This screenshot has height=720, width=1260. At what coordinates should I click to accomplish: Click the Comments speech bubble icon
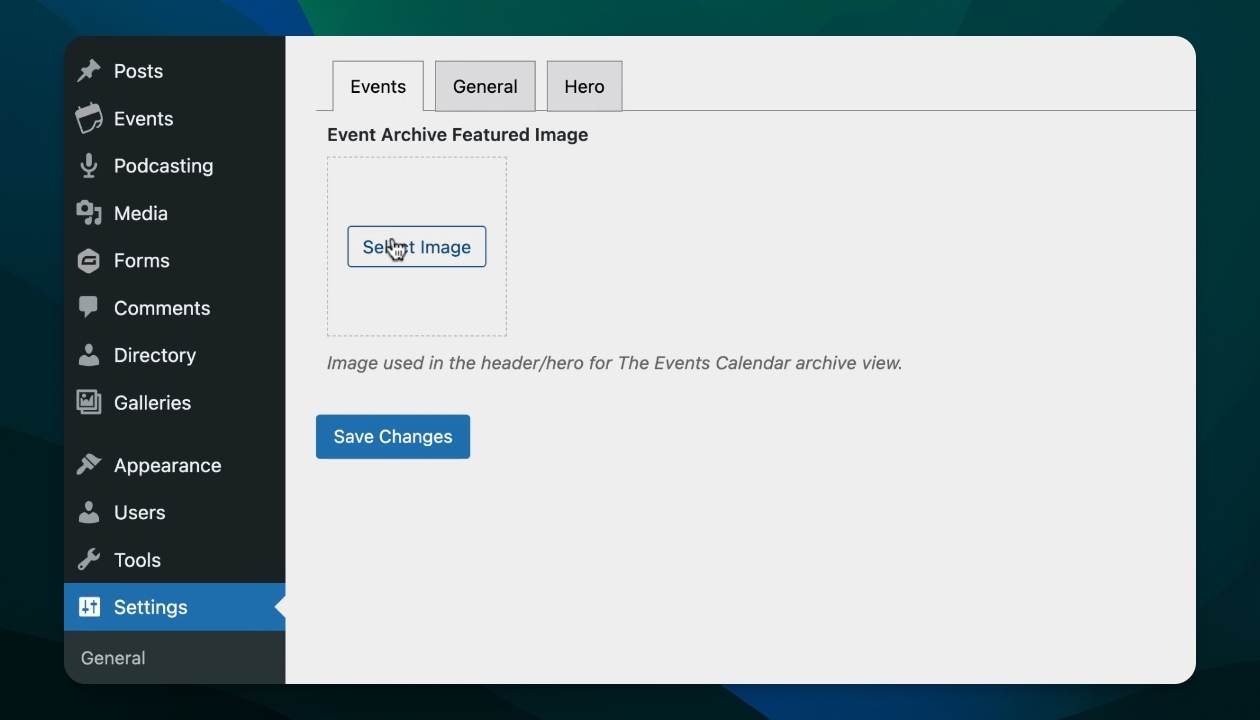(89, 308)
